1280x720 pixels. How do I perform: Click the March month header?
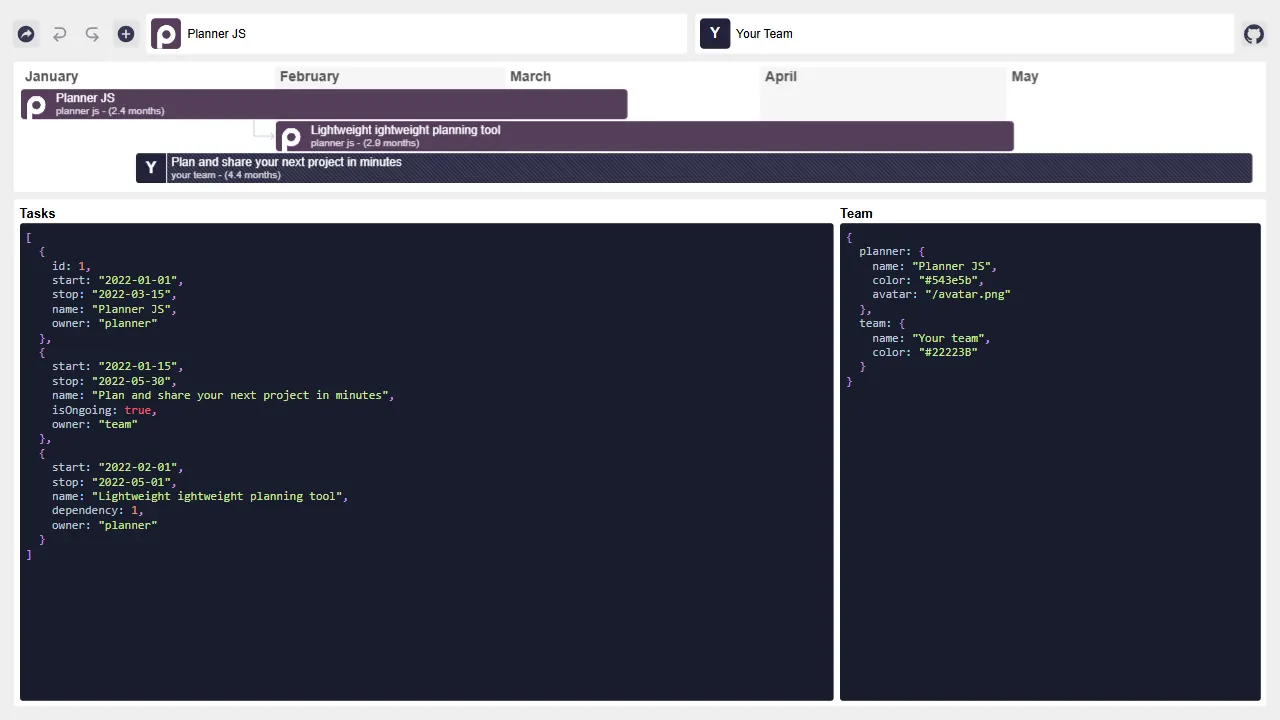pyautogui.click(x=530, y=76)
